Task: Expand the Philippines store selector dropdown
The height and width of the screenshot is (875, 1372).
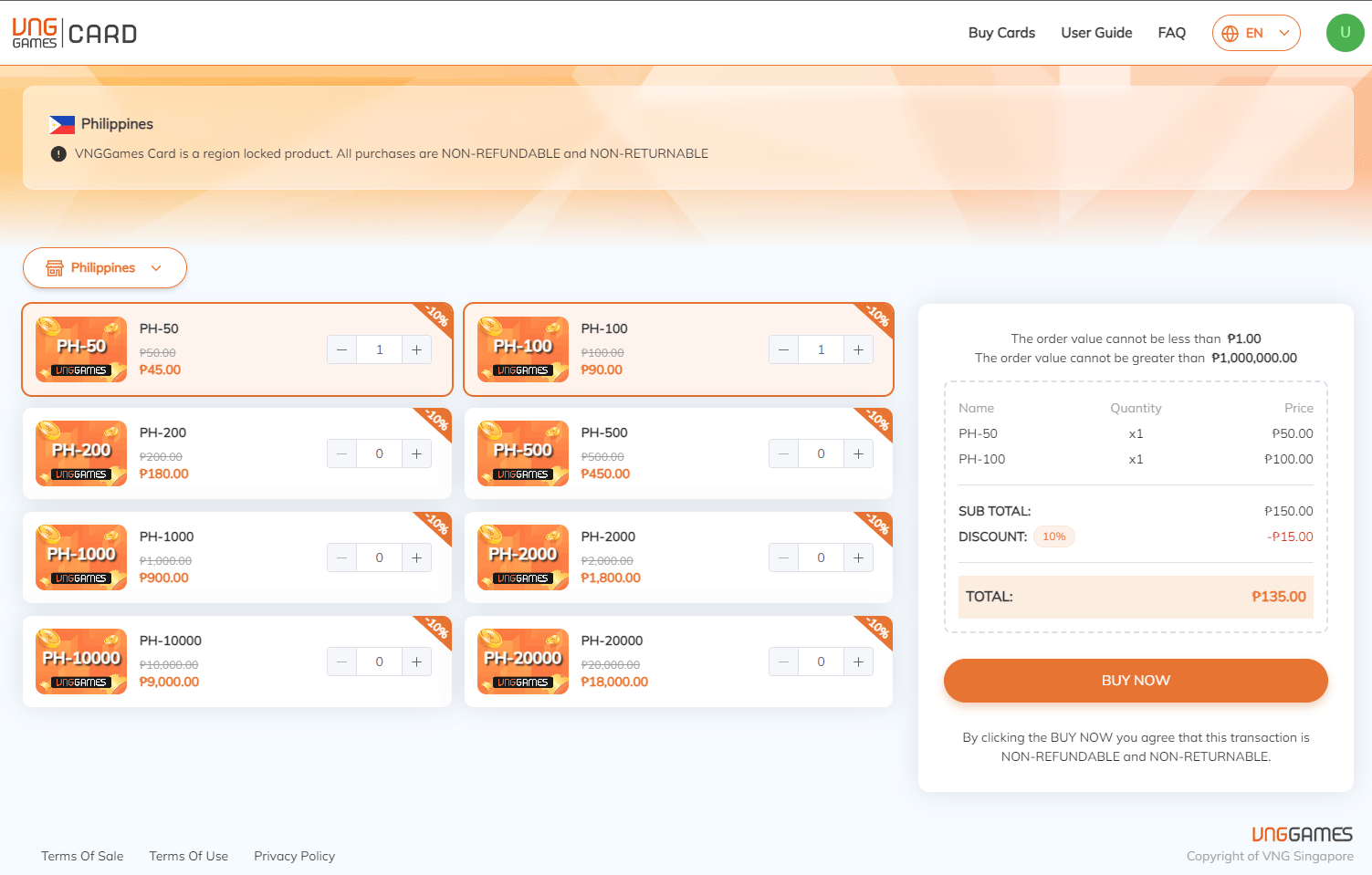Action: (x=105, y=267)
